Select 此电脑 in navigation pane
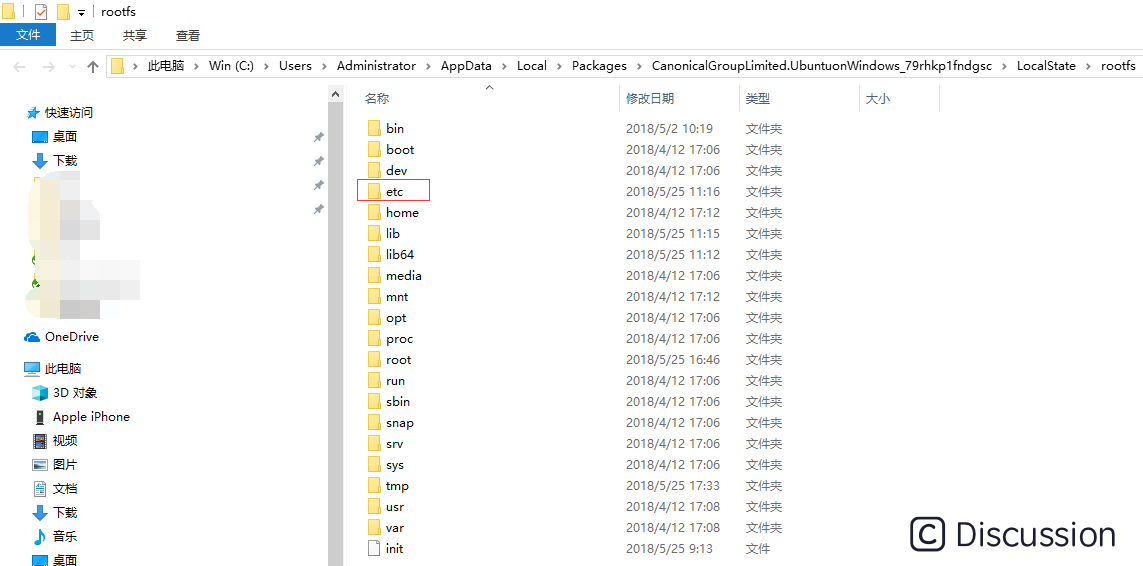Screen dimensions: 1143x566 [63, 369]
